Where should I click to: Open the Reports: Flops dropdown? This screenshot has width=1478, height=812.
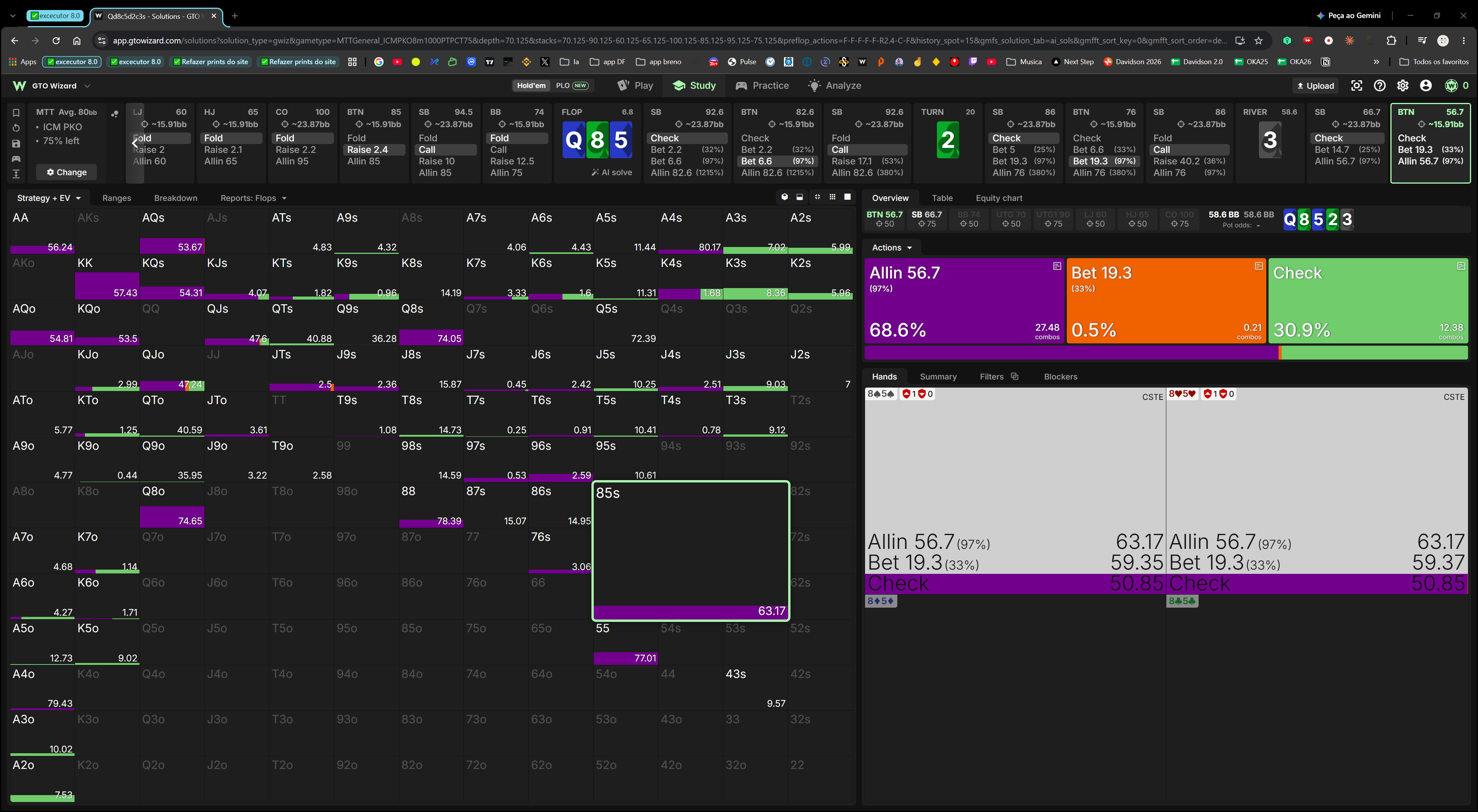(x=254, y=198)
